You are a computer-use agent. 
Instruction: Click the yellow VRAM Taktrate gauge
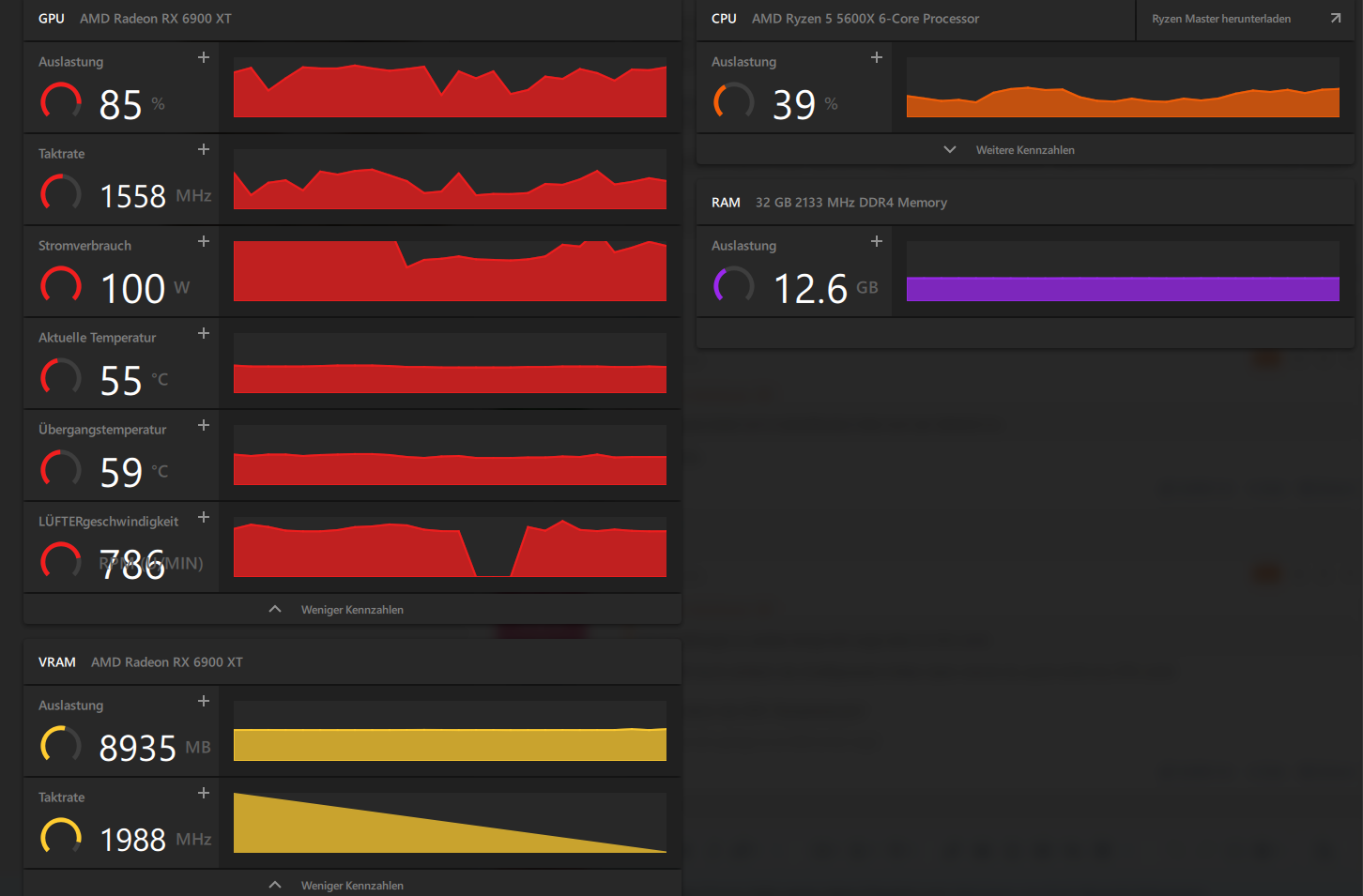click(x=61, y=837)
